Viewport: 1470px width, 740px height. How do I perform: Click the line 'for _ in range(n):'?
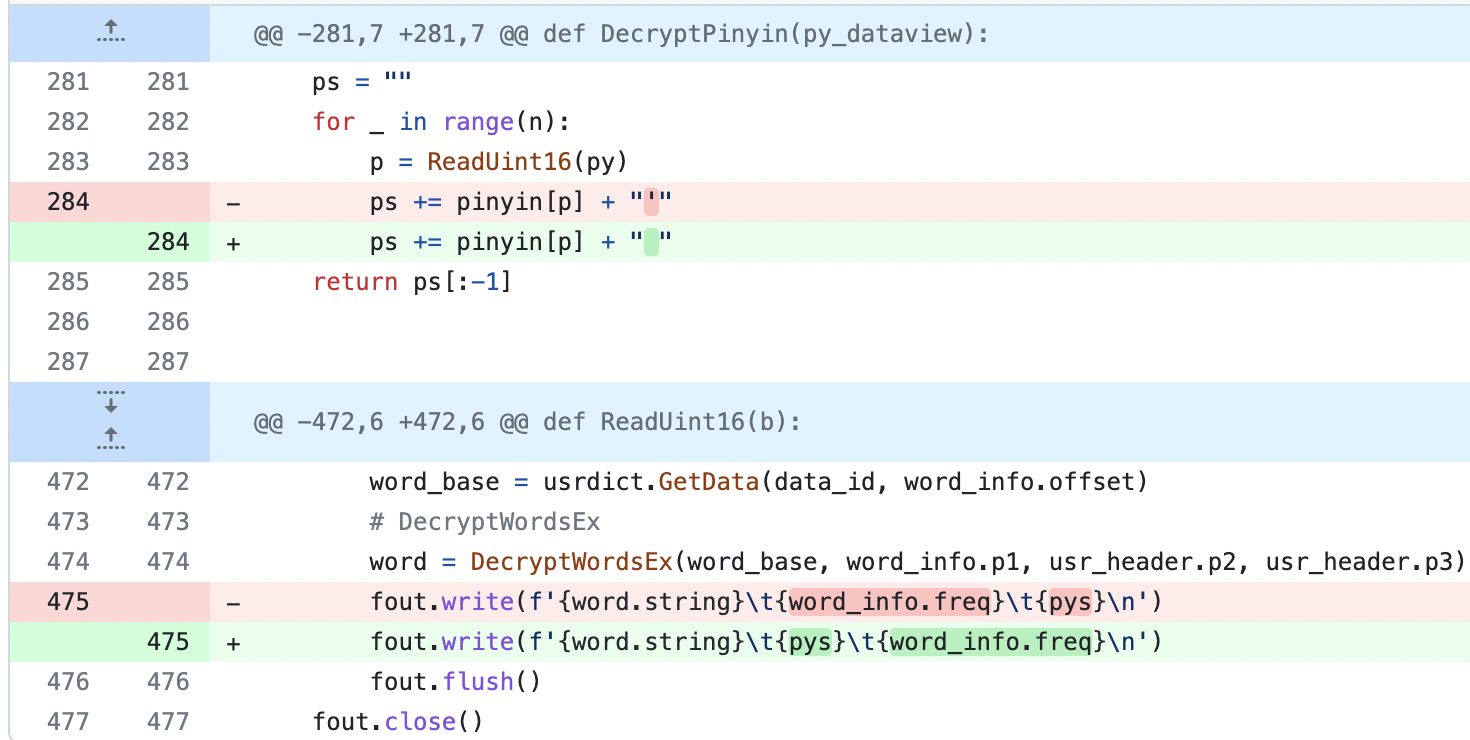coord(441,122)
